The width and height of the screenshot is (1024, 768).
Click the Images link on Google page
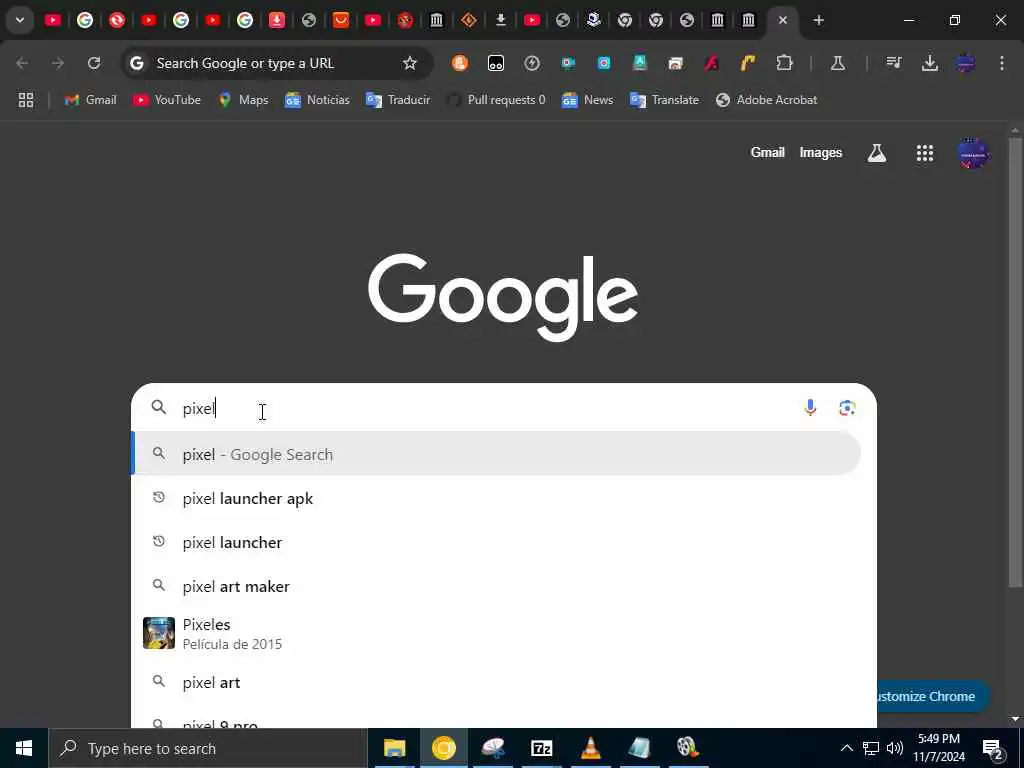820,153
